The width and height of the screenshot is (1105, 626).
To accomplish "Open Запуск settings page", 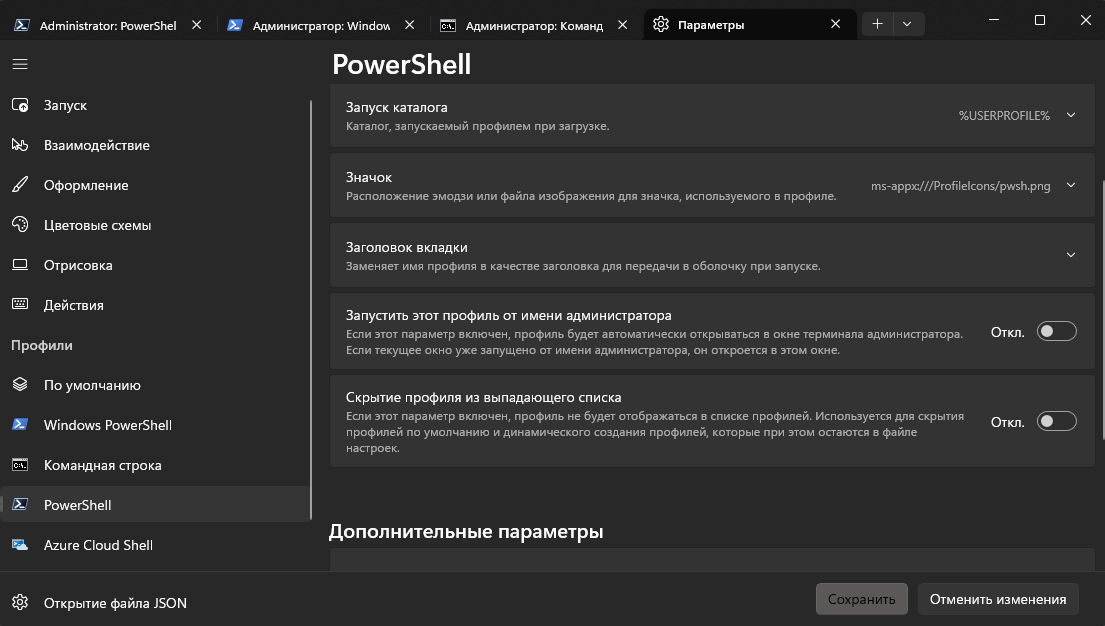I will click(155, 105).
